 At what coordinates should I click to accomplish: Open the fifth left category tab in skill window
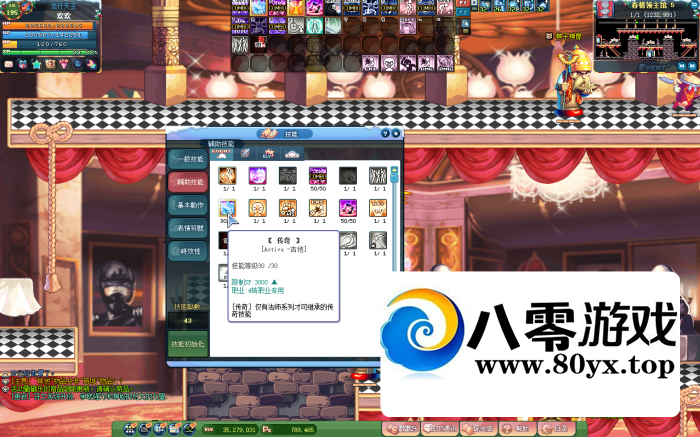click(x=188, y=251)
